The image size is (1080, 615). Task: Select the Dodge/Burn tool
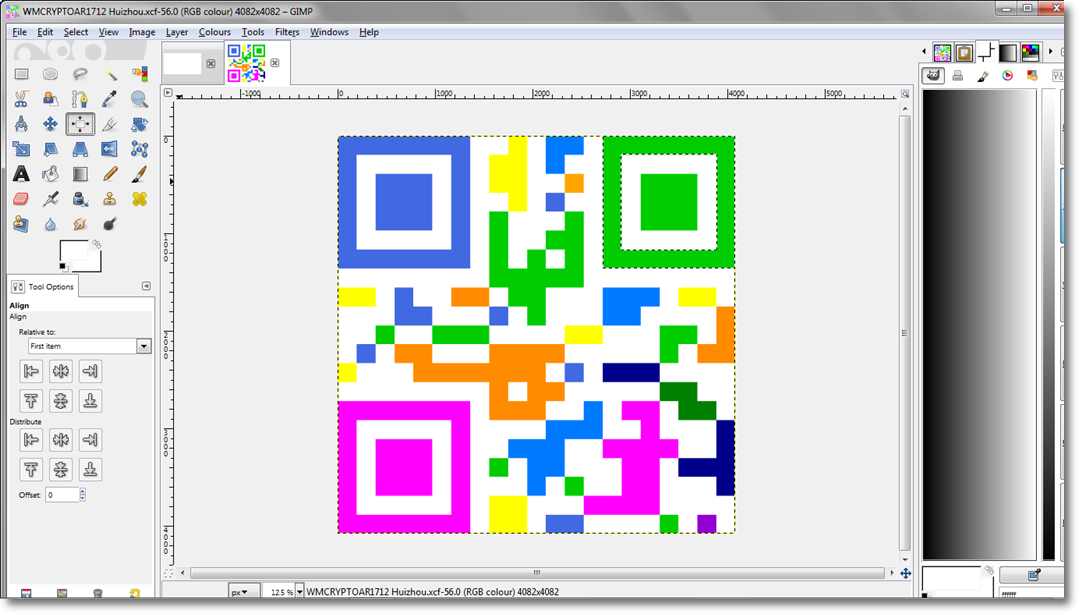tap(110, 224)
